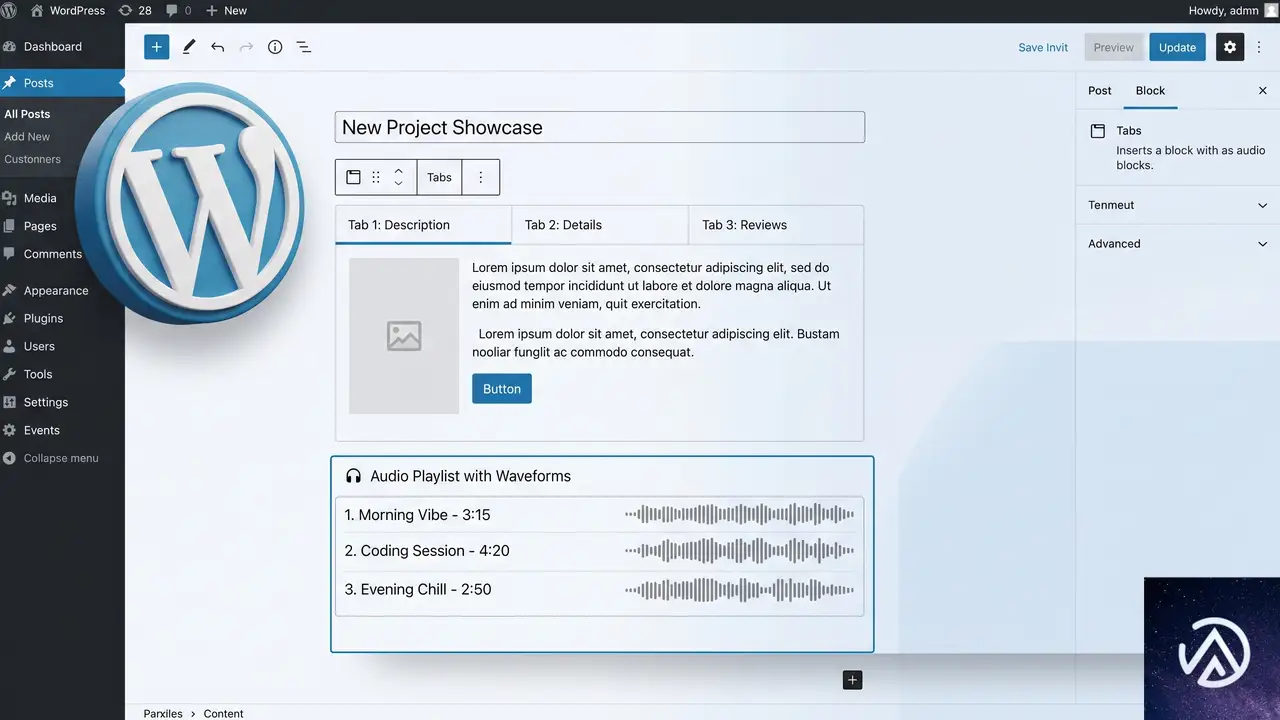Toggle the settings gear sidebar
1280x720 pixels.
click(x=1230, y=47)
